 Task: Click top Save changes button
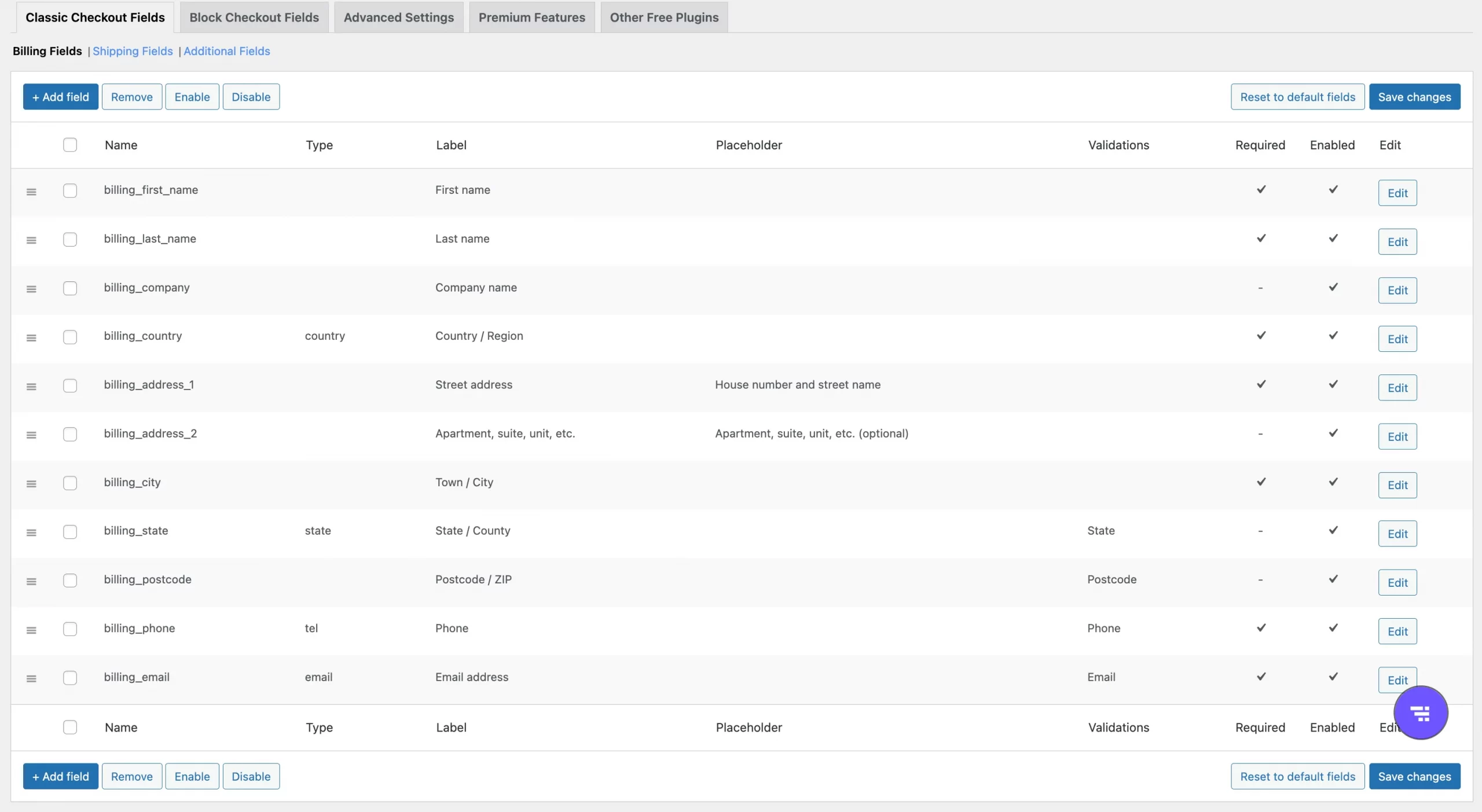click(x=1414, y=97)
